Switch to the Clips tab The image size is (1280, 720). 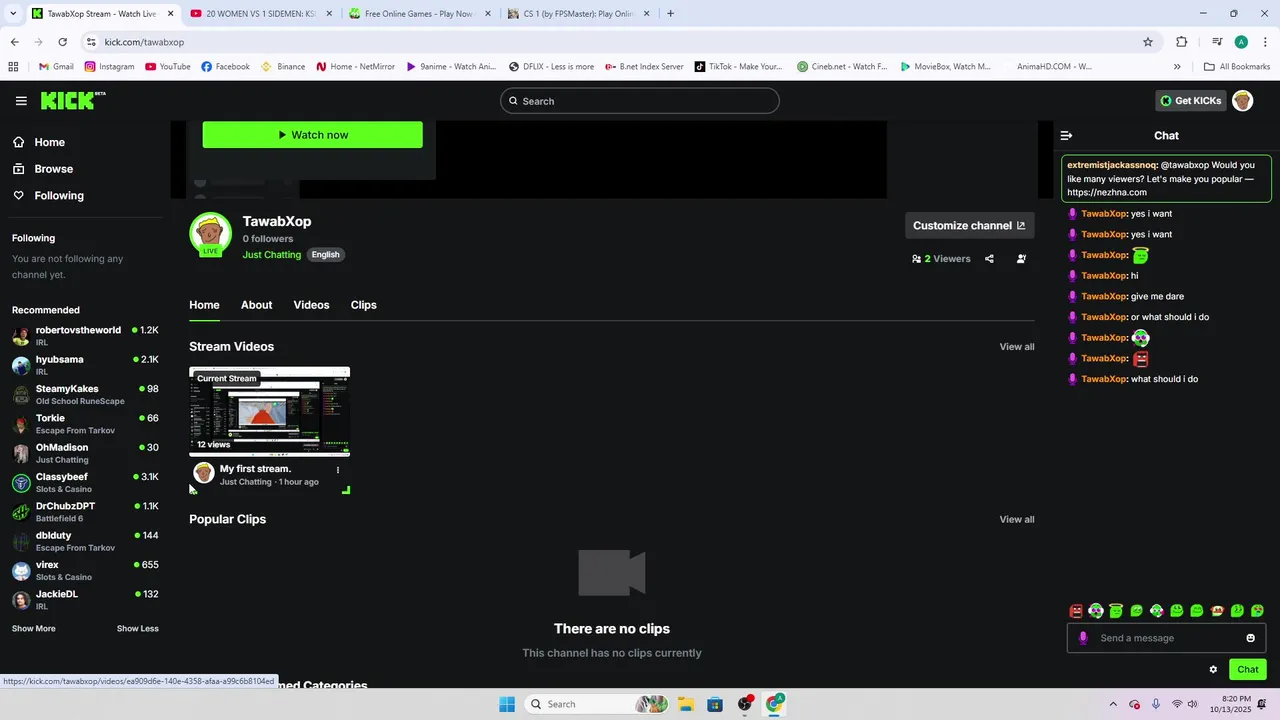pyautogui.click(x=364, y=305)
